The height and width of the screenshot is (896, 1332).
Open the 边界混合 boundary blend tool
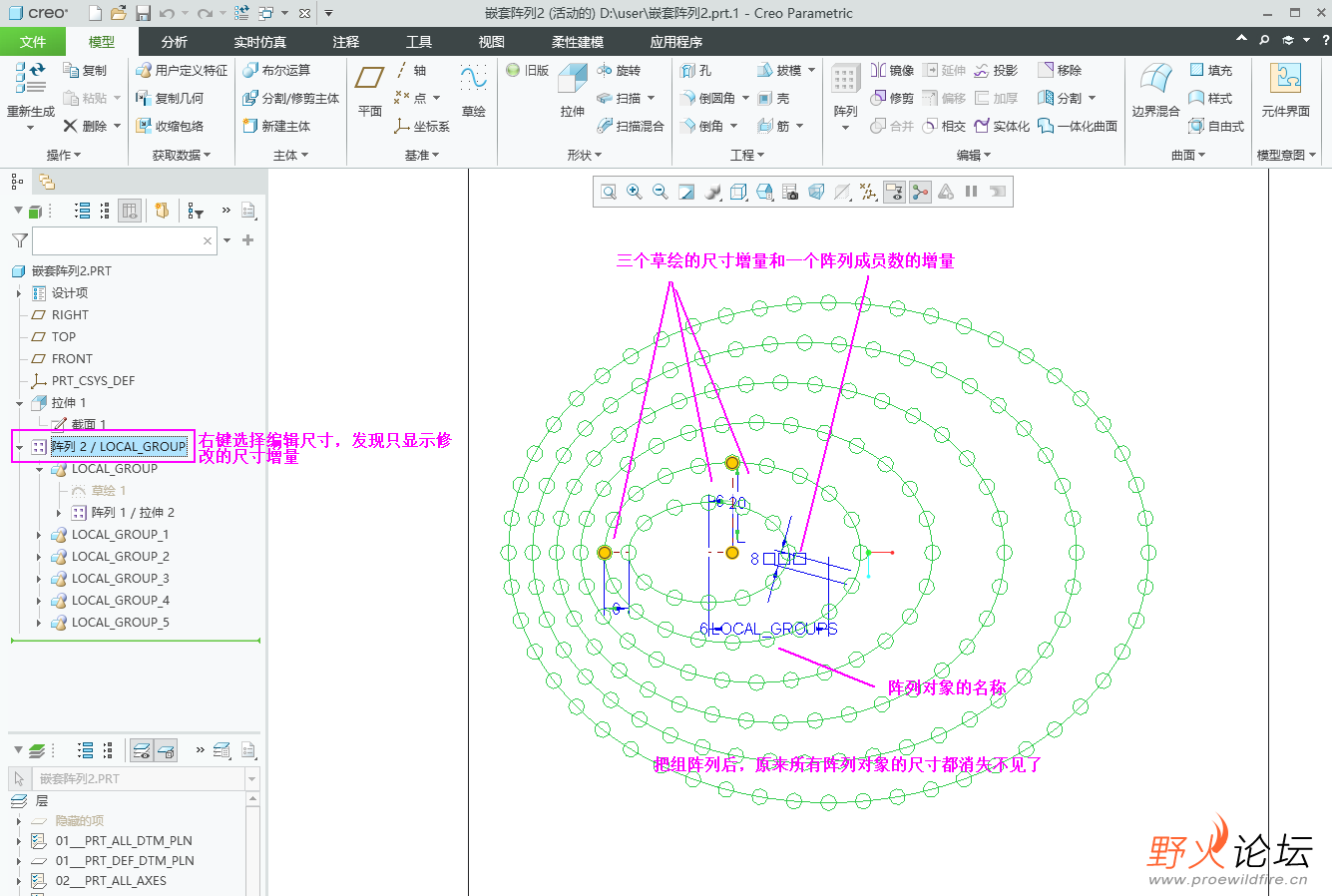pos(1155,90)
